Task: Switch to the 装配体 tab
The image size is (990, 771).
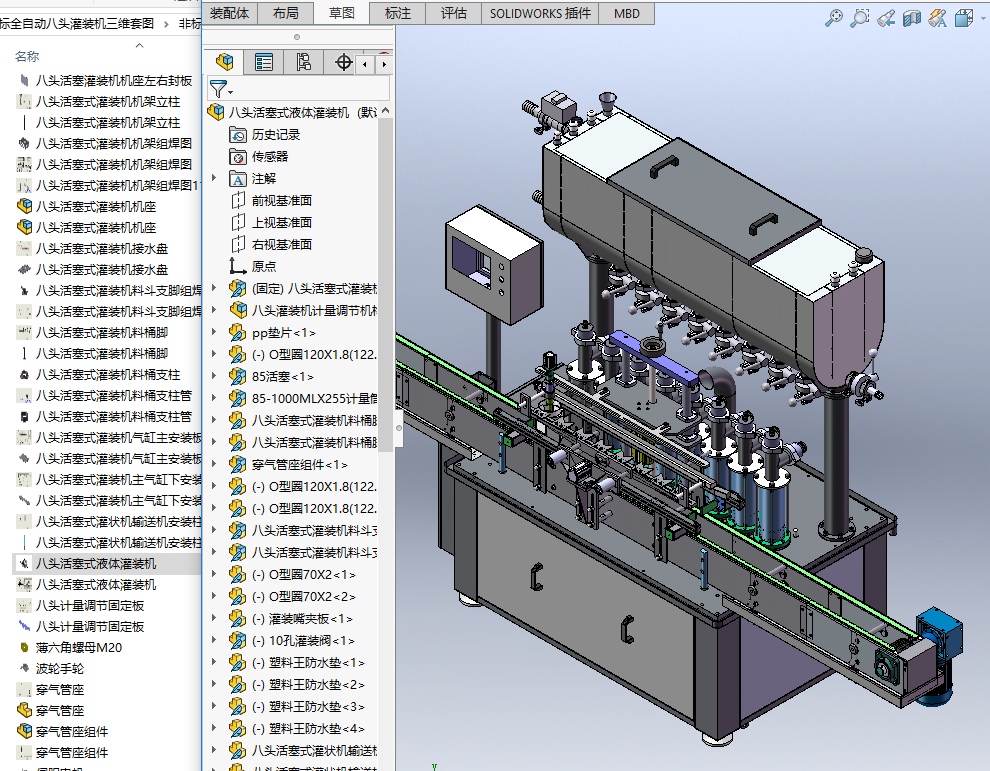Action: point(229,13)
